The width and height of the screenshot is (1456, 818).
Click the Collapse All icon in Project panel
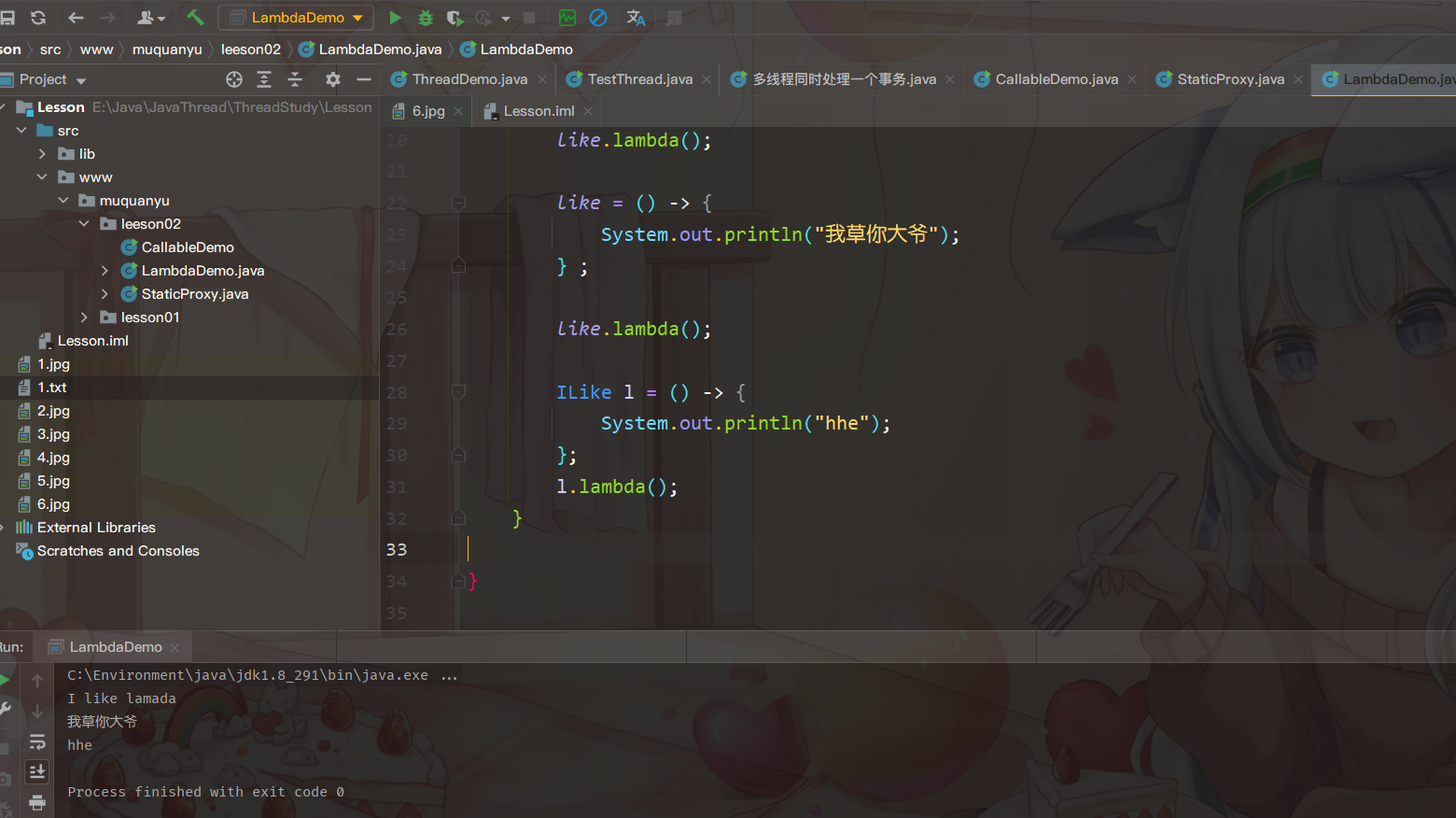point(295,80)
